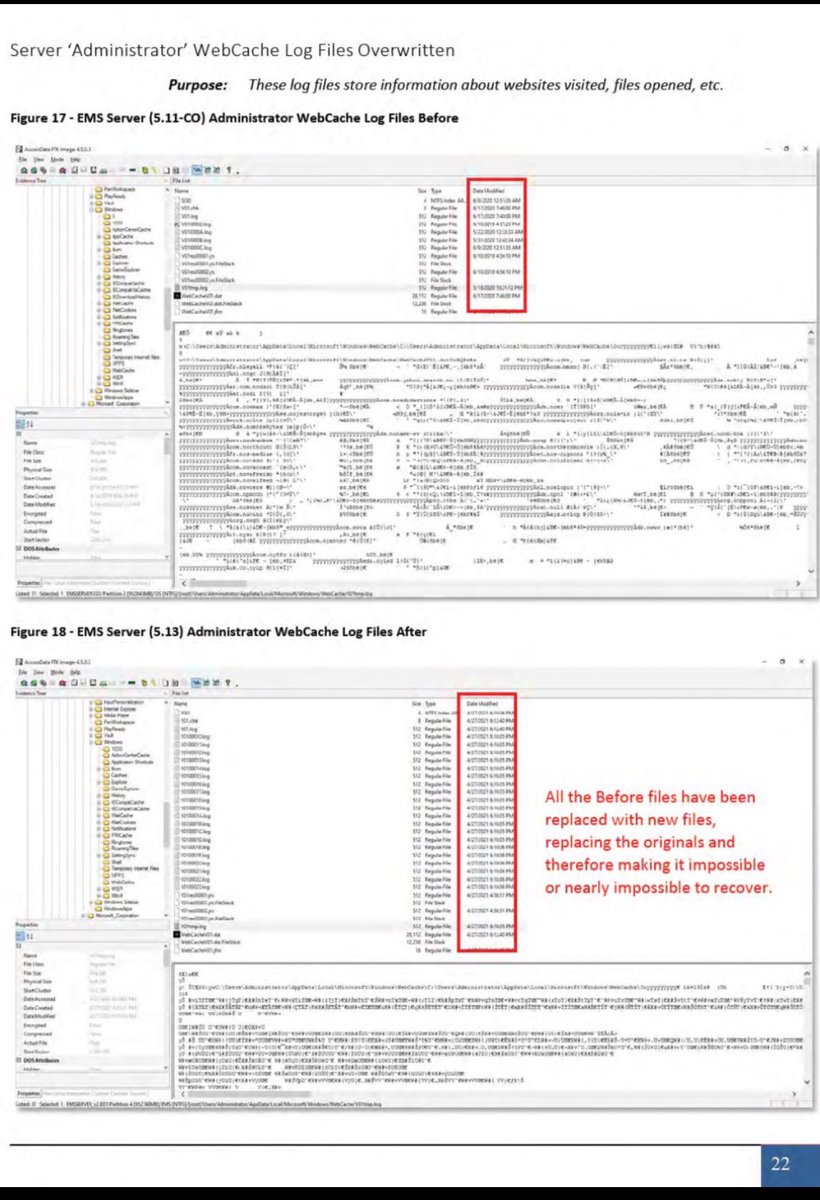This screenshot has height=1200, width=820.
Task: Sort by Name column in Figure 18
Action: (181, 703)
